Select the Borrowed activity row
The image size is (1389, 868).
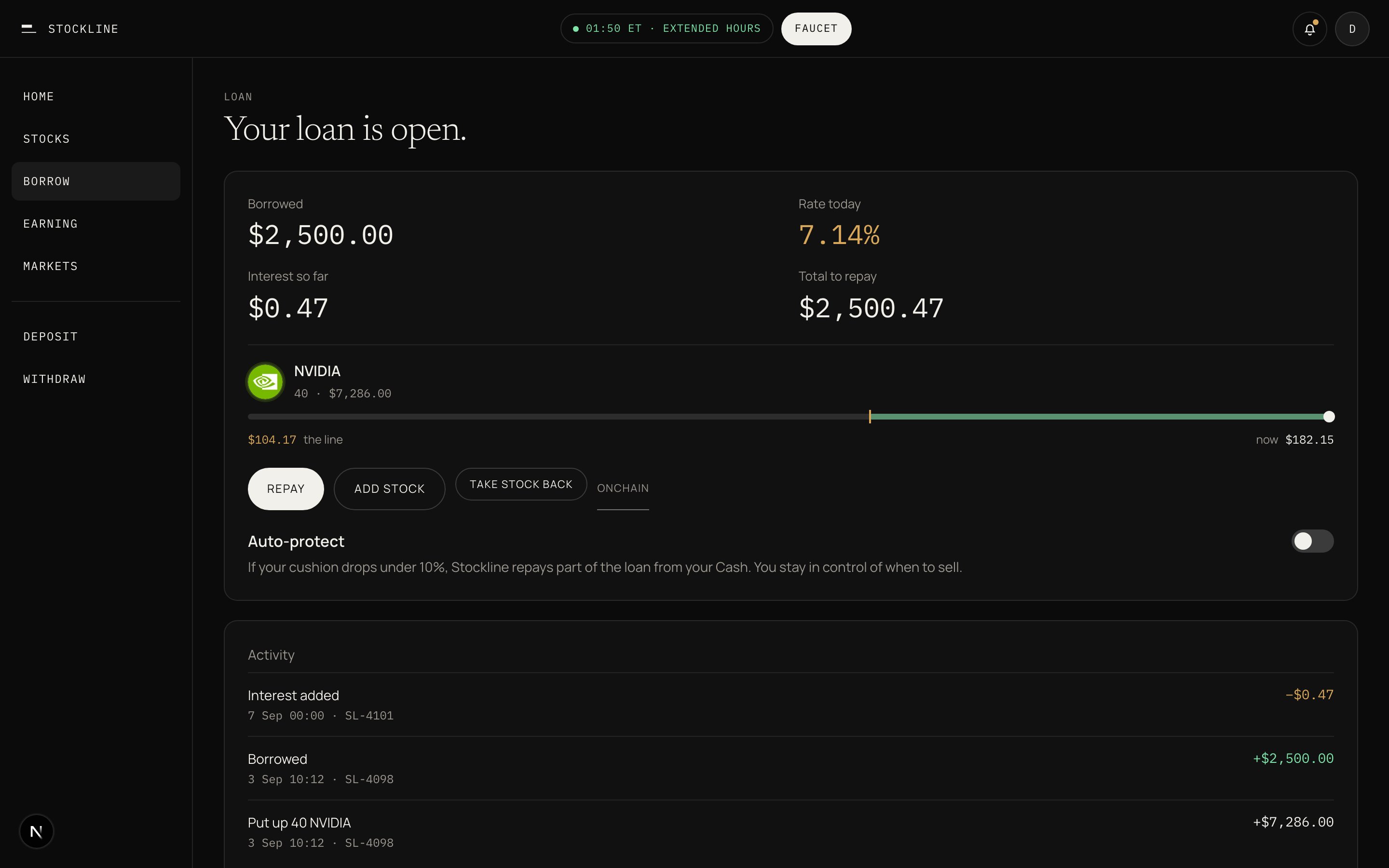790,769
